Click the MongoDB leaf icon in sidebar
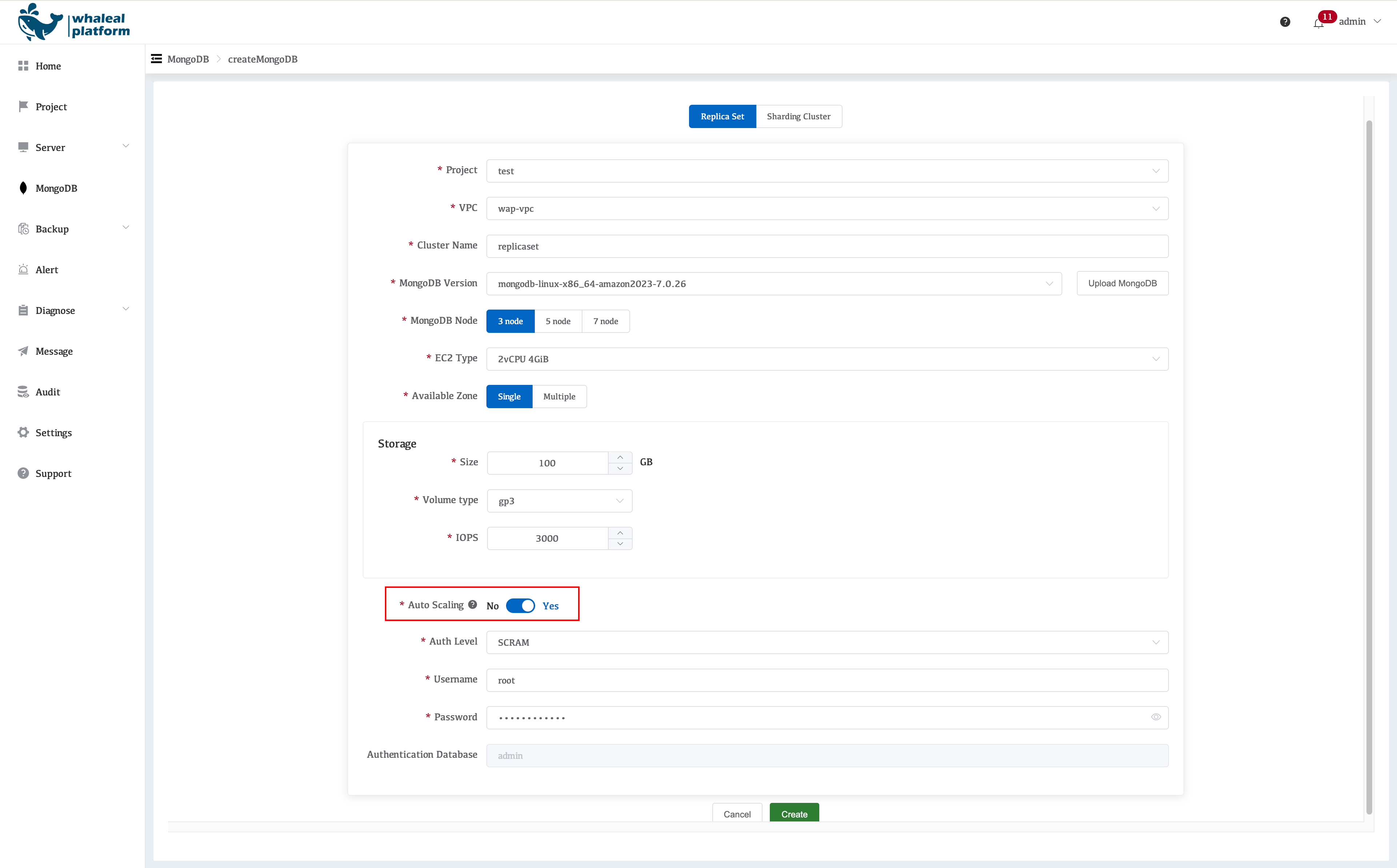The width and height of the screenshot is (1397, 868). (x=23, y=188)
